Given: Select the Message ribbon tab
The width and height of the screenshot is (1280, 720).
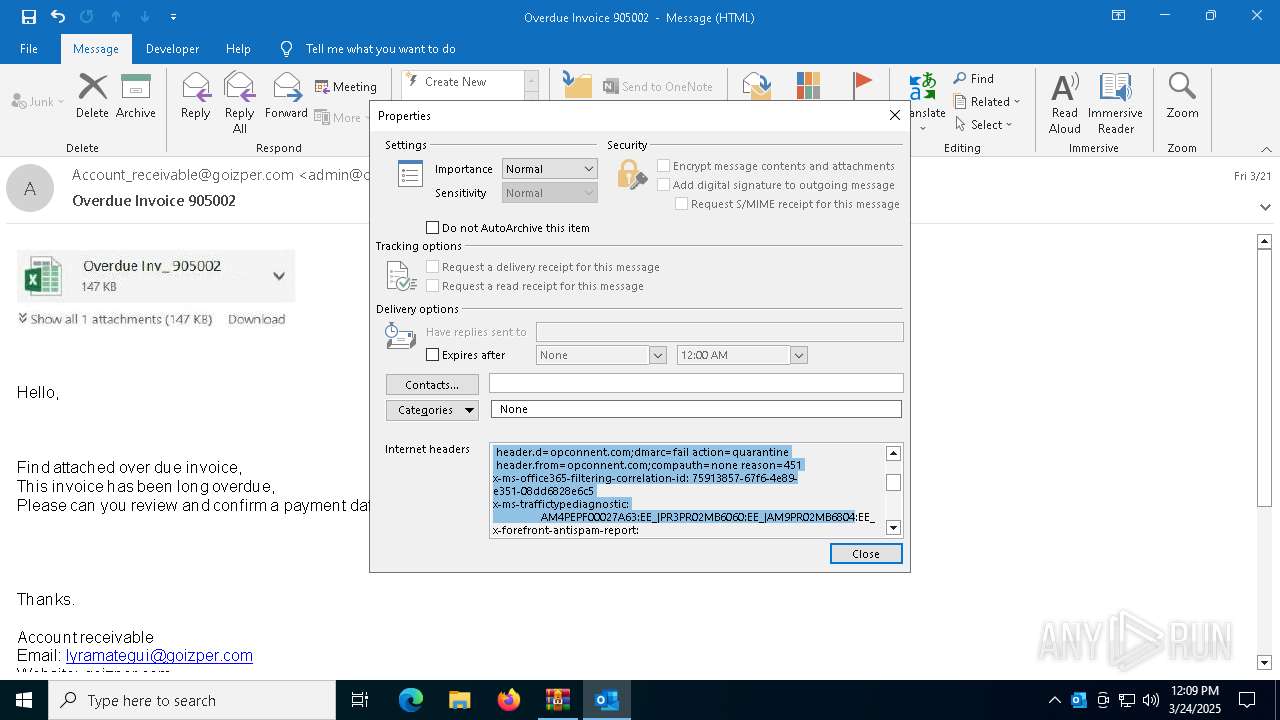Looking at the screenshot, I should click(x=96, y=49).
